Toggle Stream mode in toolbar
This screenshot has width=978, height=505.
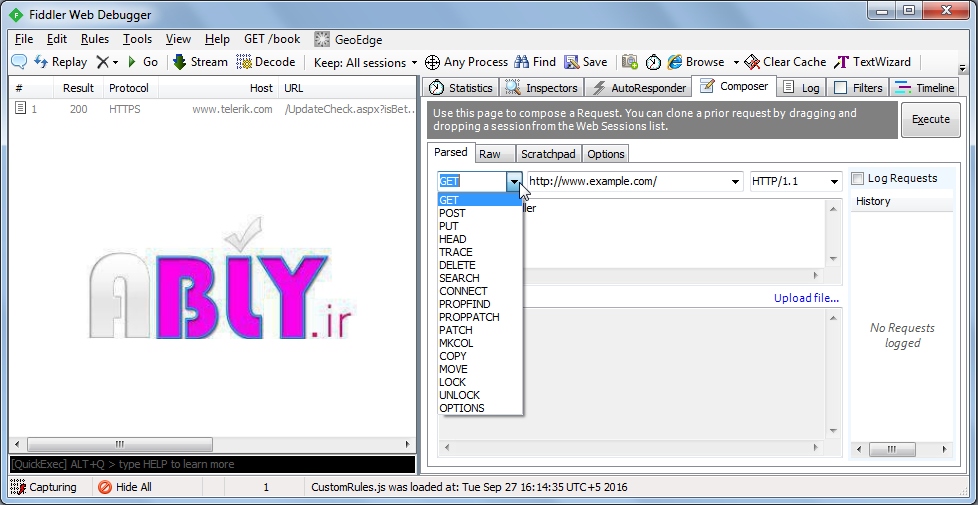point(200,62)
